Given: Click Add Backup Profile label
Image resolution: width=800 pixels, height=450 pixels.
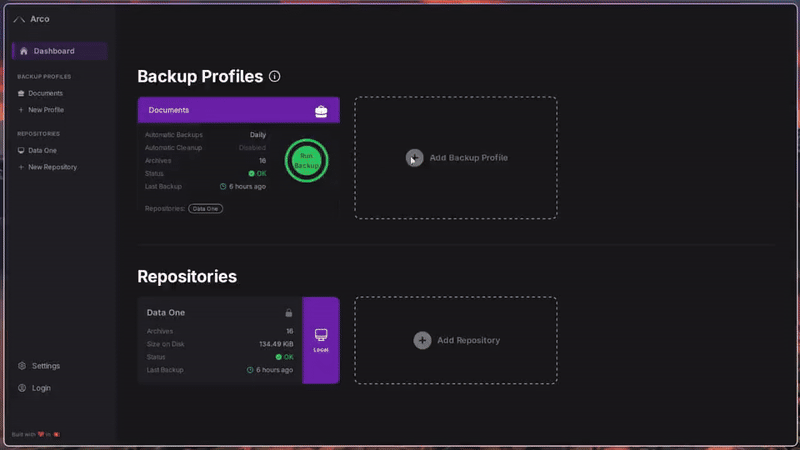Looking at the screenshot, I should tap(468, 158).
